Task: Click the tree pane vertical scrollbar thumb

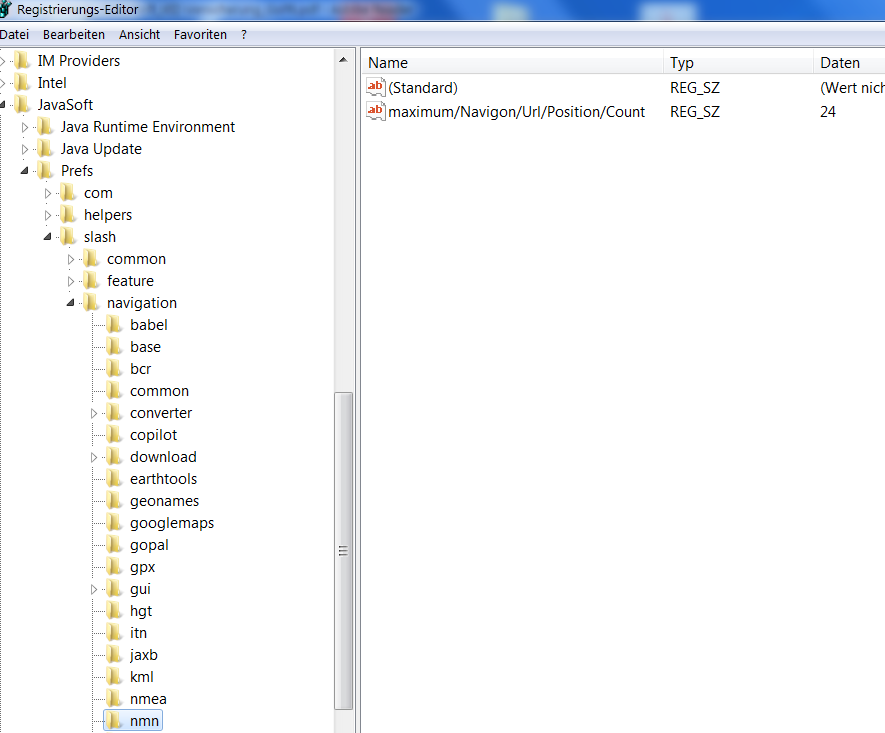Action: click(x=343, y=550)
